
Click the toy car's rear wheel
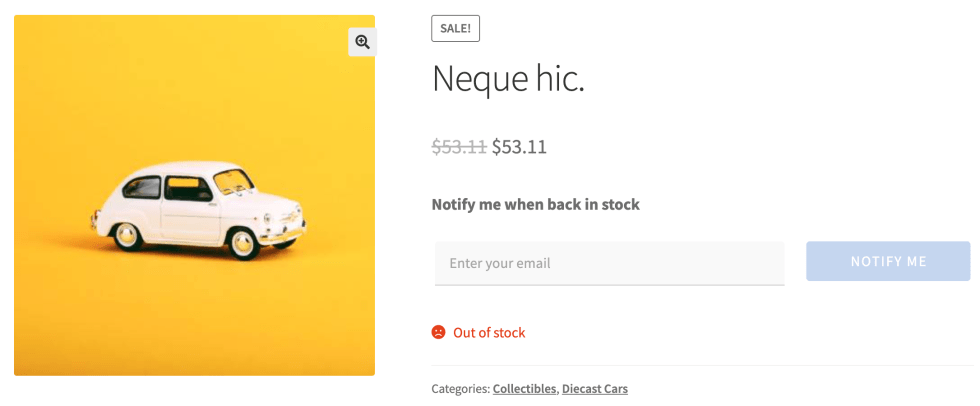point(126,235)
